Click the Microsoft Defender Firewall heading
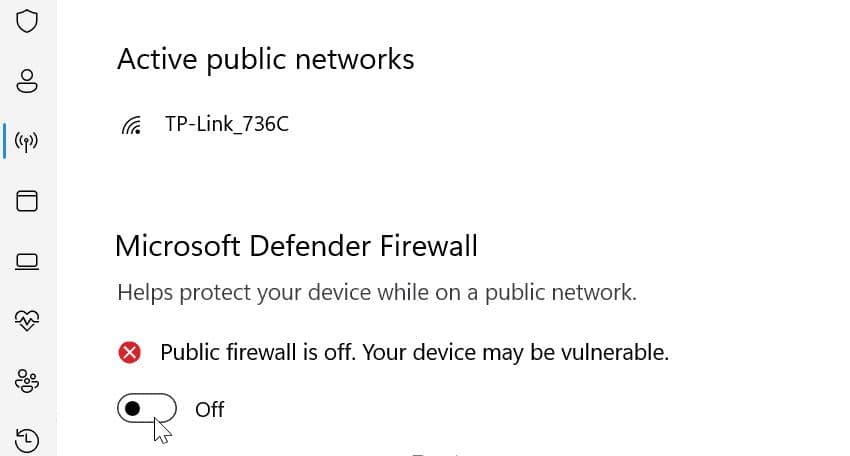The height and width of the screenshot is (456, 850). coord(296,245)
